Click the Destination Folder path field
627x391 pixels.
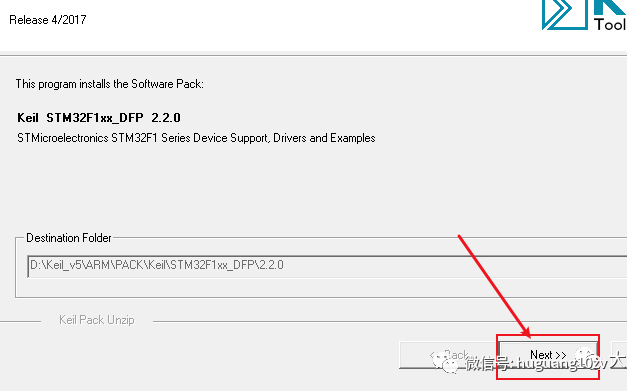tap(327, 266)
